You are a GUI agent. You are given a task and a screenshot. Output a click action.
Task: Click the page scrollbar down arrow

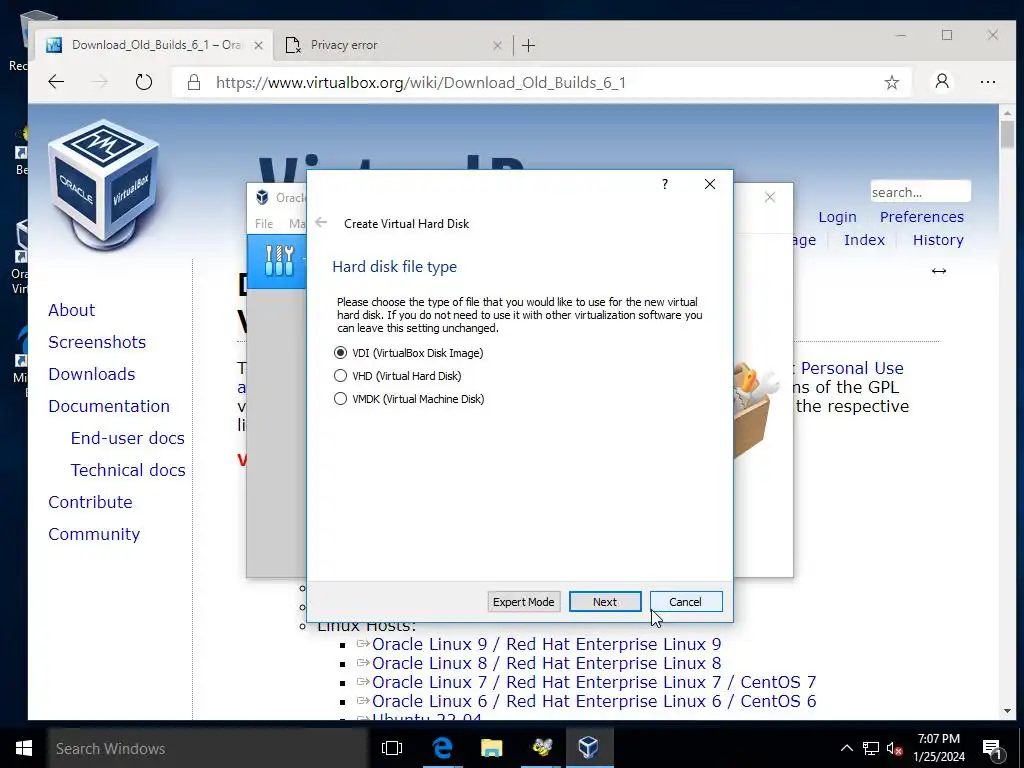click(1007, 711)
